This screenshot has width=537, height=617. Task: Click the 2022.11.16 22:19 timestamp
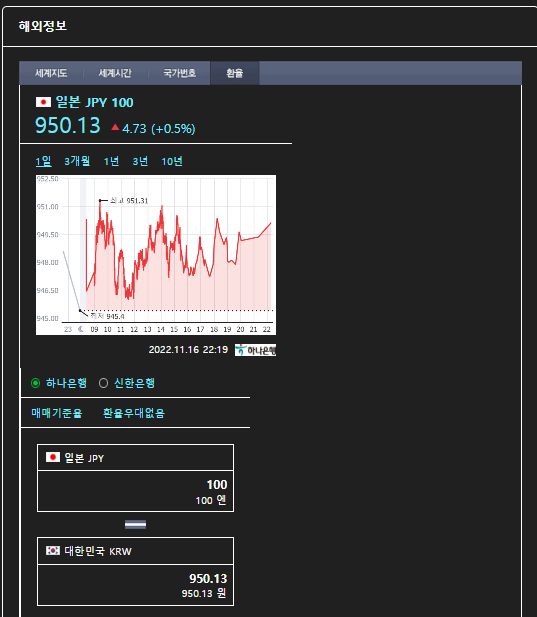(x=188, y=350)
